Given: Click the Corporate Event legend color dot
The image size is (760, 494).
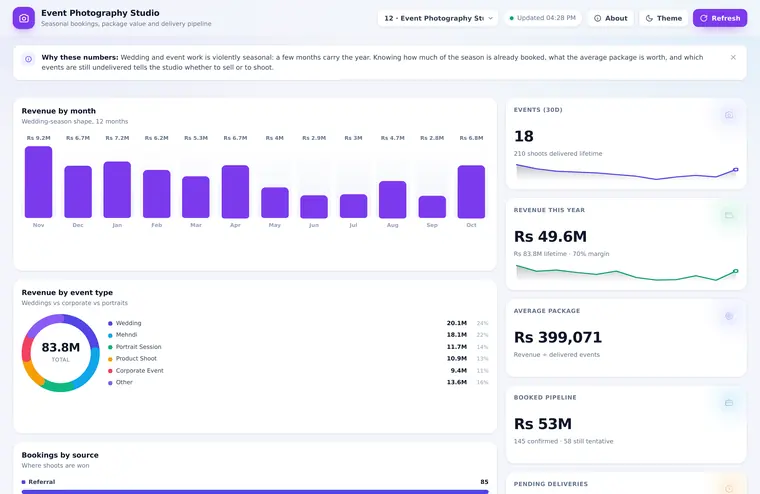Looking at the screenshot, I should pos(110,371).
